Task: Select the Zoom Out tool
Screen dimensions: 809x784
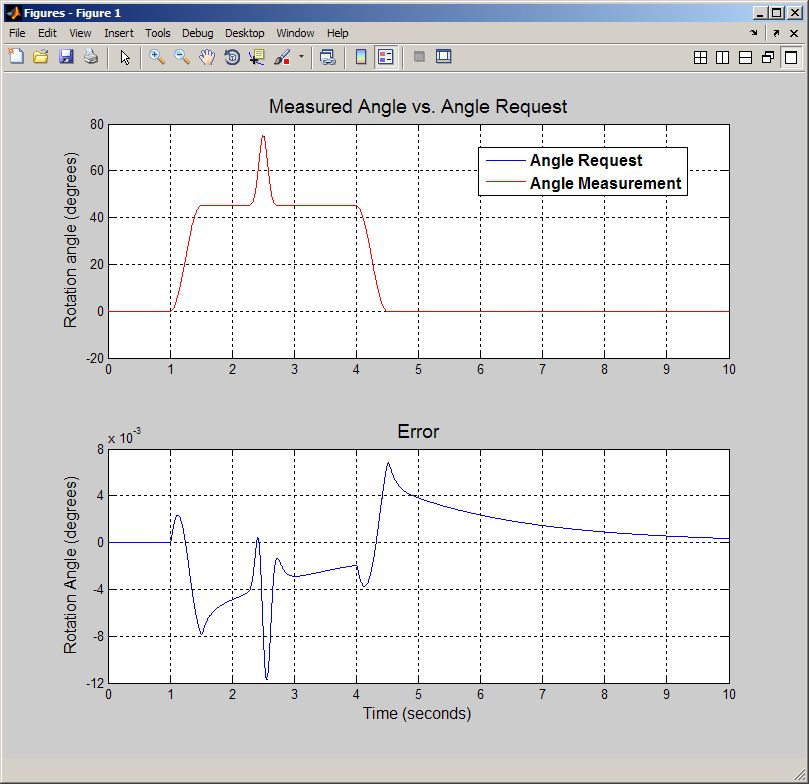Action: click(182, 57)
